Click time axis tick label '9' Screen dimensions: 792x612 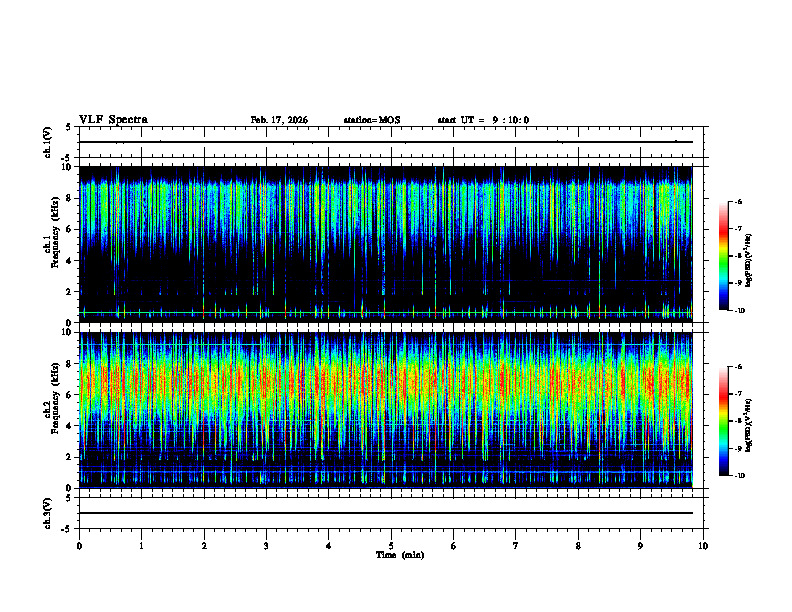tap(640, 546)
